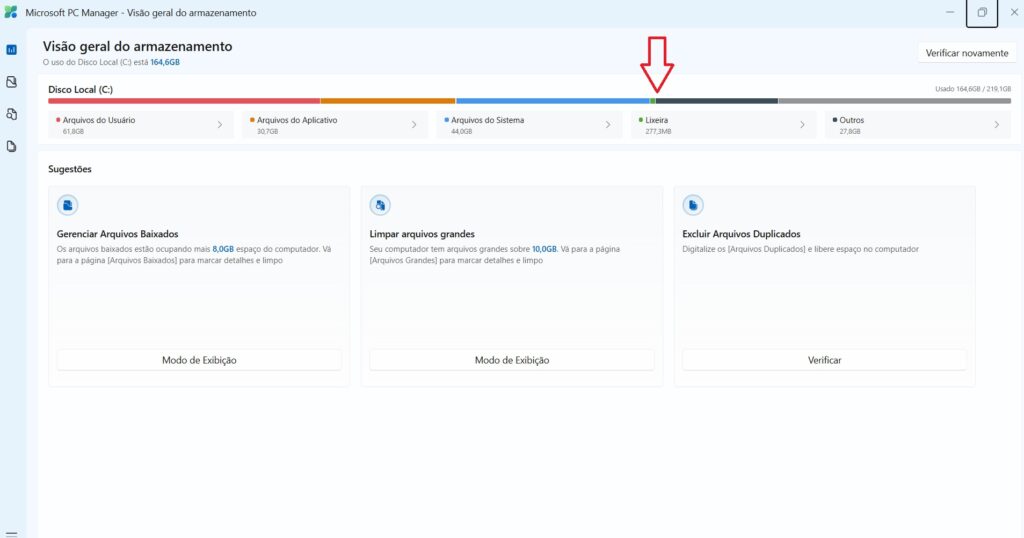Viewport: 1024px width, 538px height.
Task: Click the Visão geral do armazenamento heading
Action: [137, 46]
